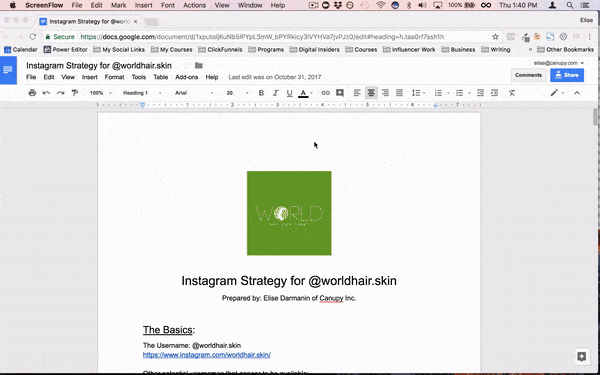This screenshot has height=375, width=600.
Task: Click the Comments button
Action: click(528, 75)
